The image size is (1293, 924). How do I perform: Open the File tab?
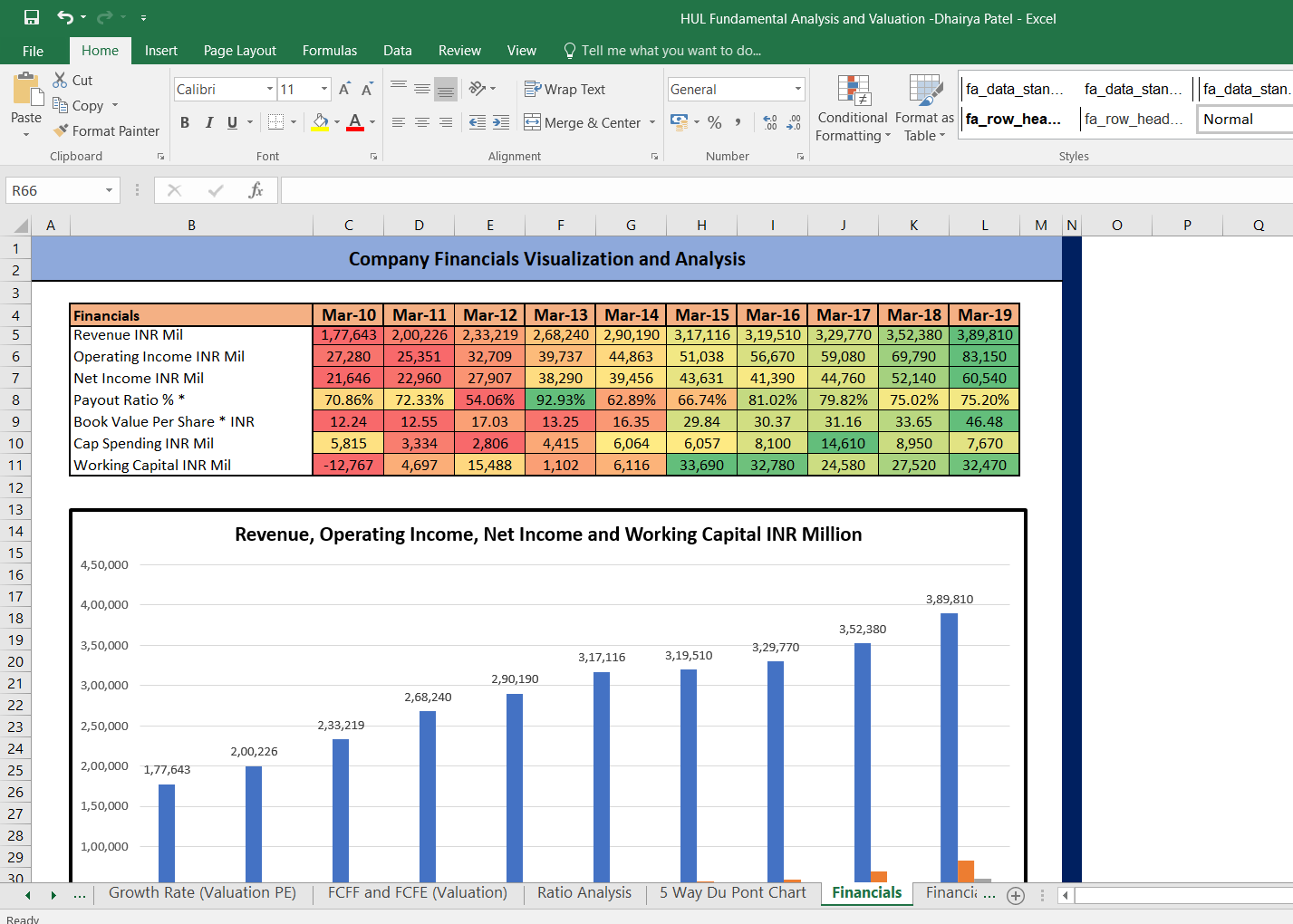click(33, 51)
